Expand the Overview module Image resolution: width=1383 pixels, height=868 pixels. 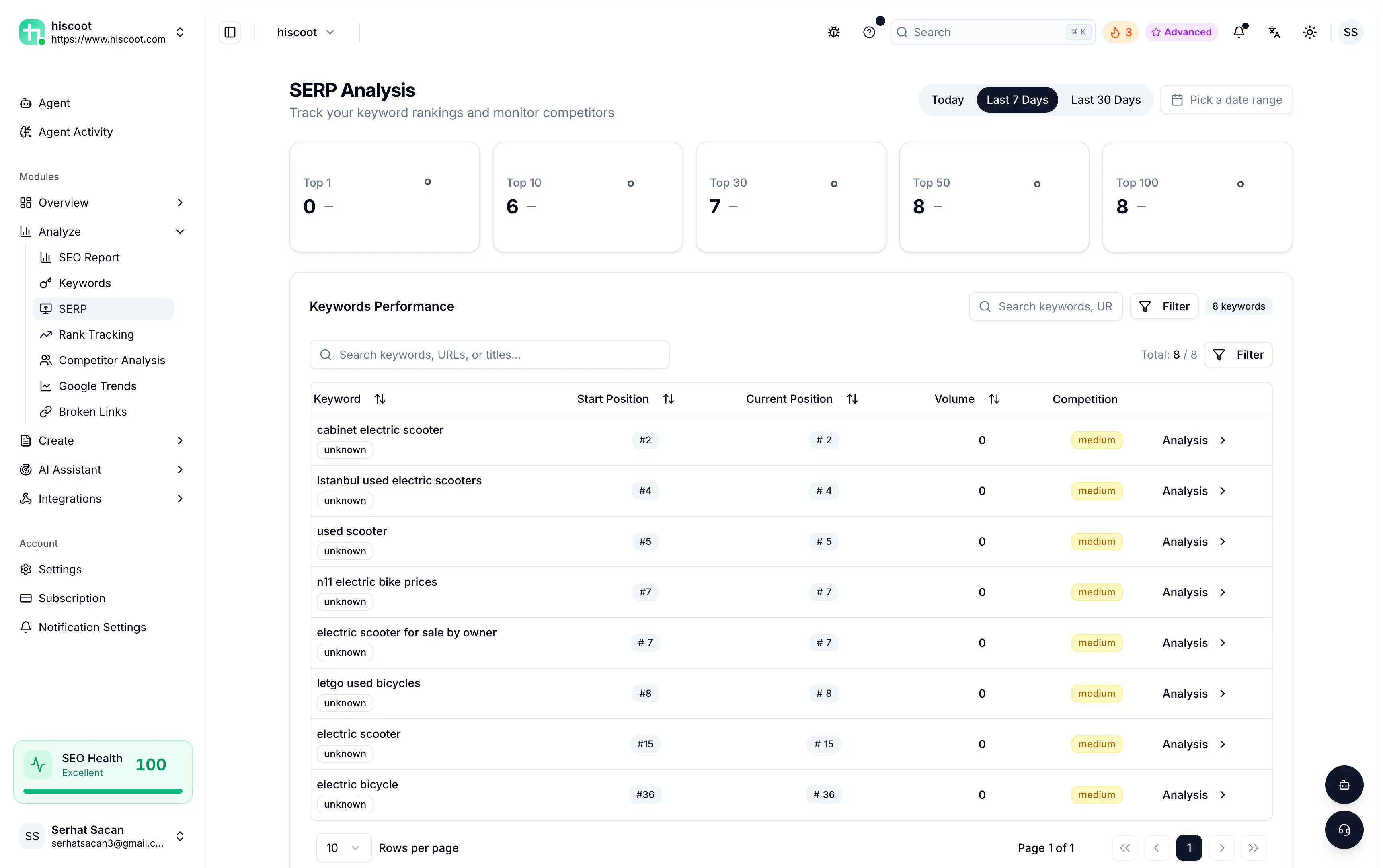(102, 203)
